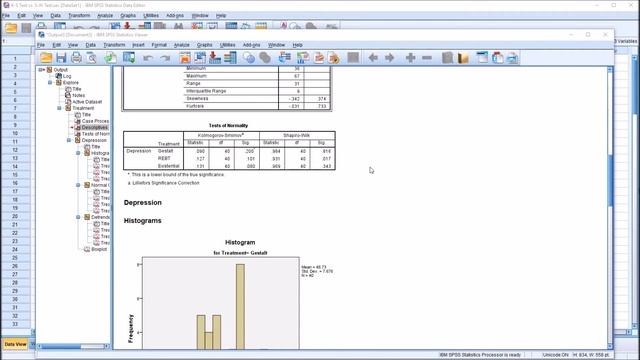Image resolution: width=640 pixels, height=360 pixels.
Task: Click the Demote right-arrow outline icon
Action: [389, 58]
